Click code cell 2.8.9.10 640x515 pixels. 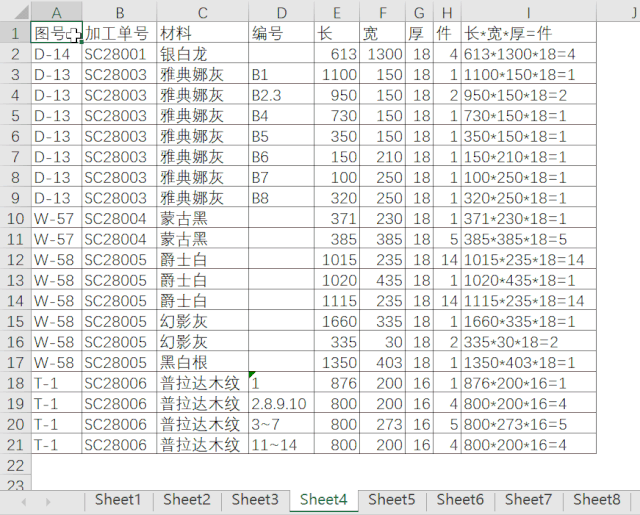coord(281,404)
